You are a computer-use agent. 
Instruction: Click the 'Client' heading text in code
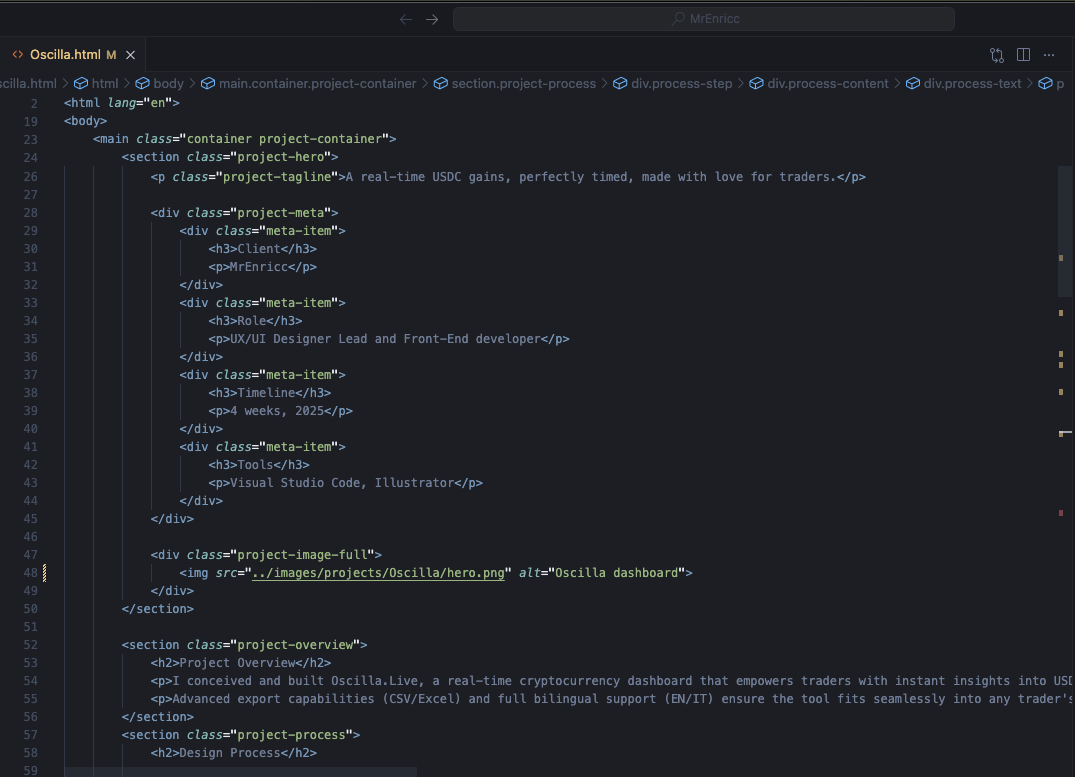[x=258, y=249]
